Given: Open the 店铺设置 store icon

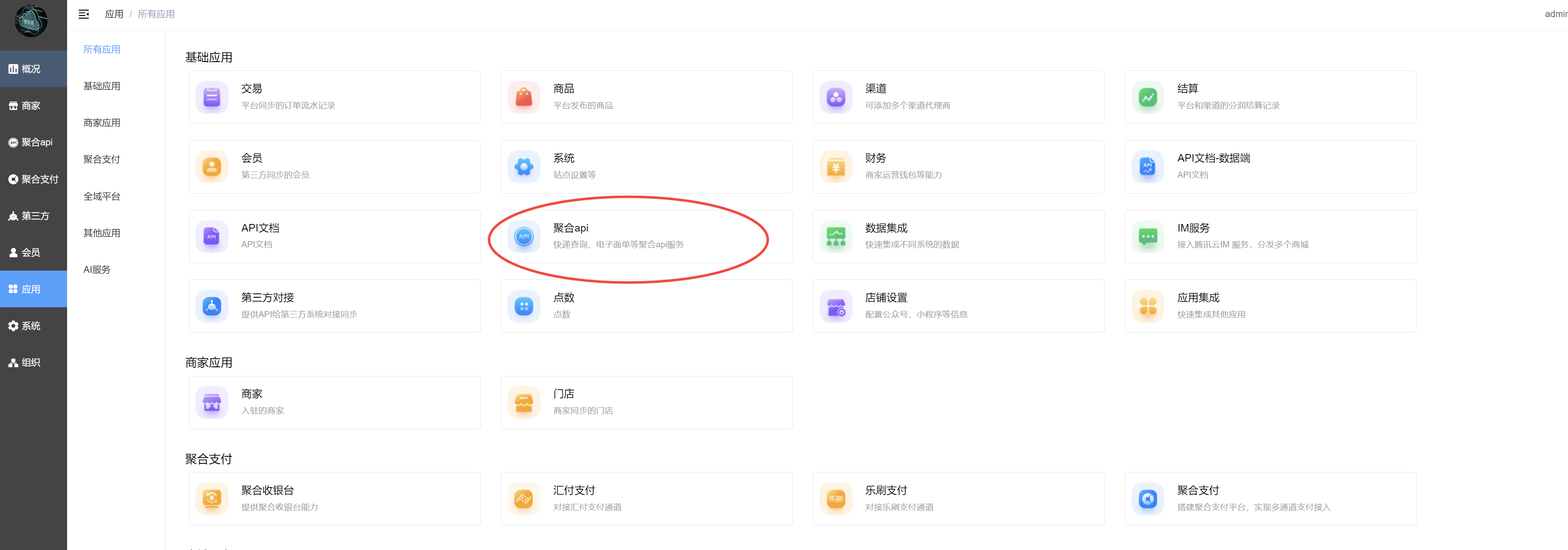Looking at the screenshot, I should pyautogui.click(x=836, y=306).
